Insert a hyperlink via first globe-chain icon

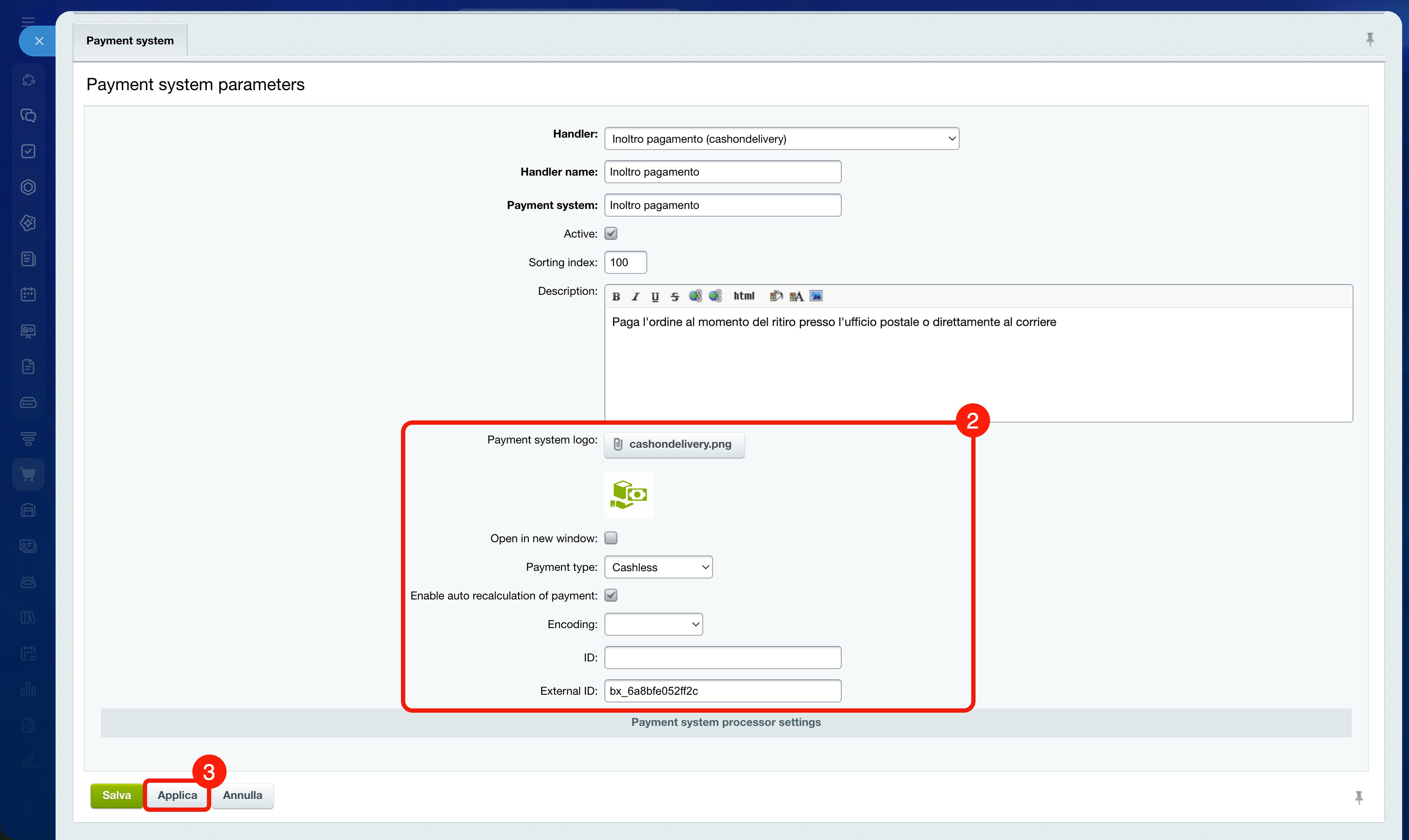tap(695, 296)
